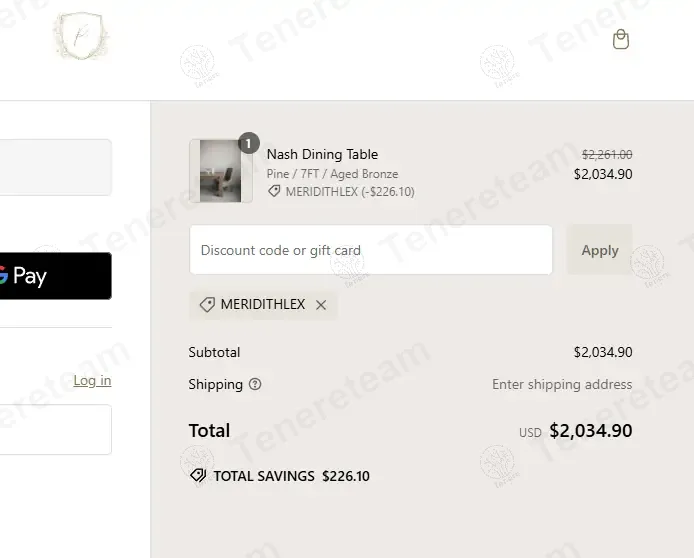Follow the Log in link

click(x=92, y=380)
